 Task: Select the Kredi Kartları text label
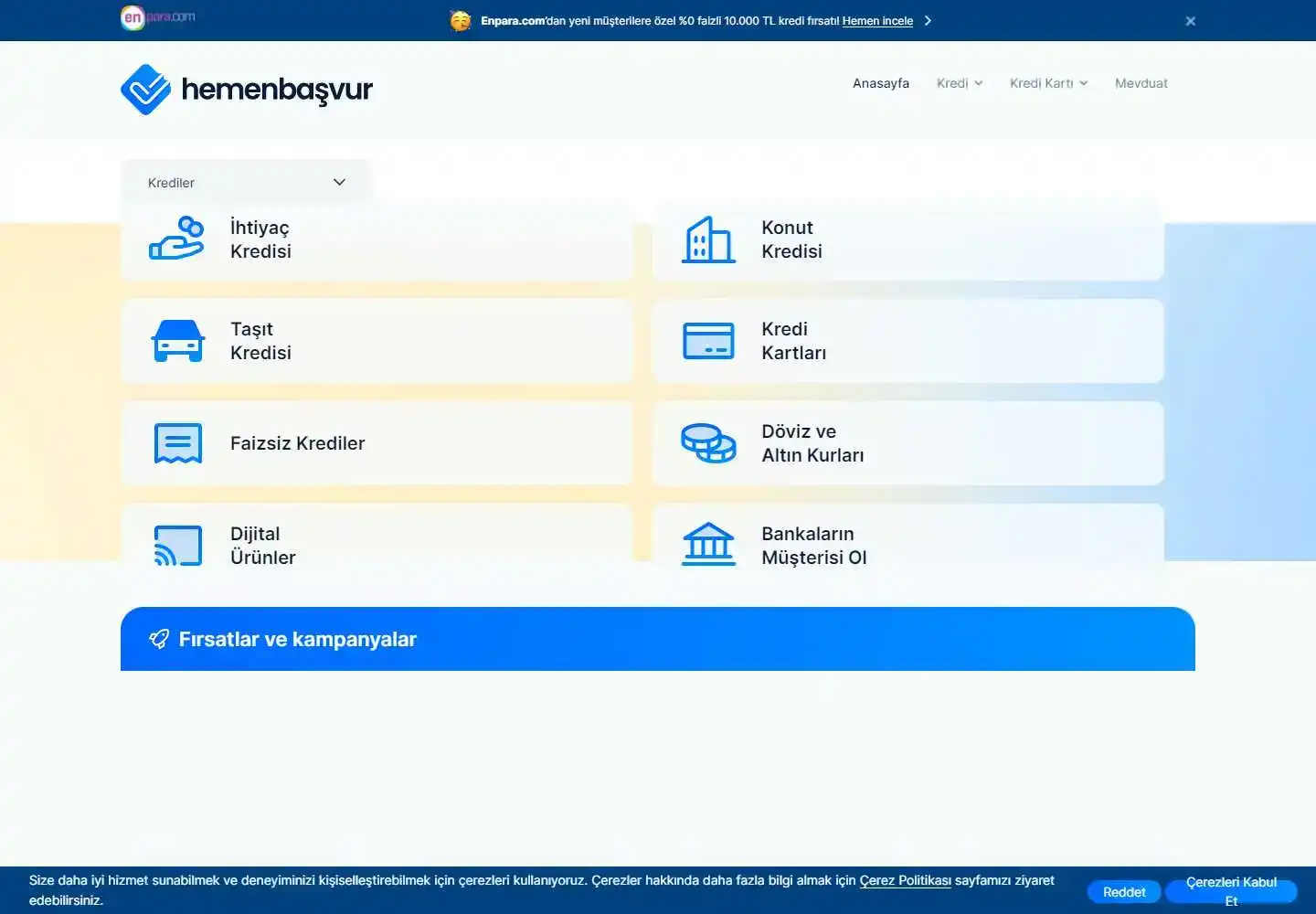click(793, 341)
